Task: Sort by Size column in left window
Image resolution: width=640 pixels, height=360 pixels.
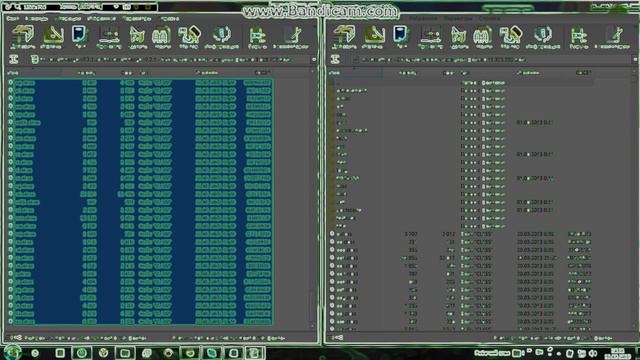Action: coord(86,73)
